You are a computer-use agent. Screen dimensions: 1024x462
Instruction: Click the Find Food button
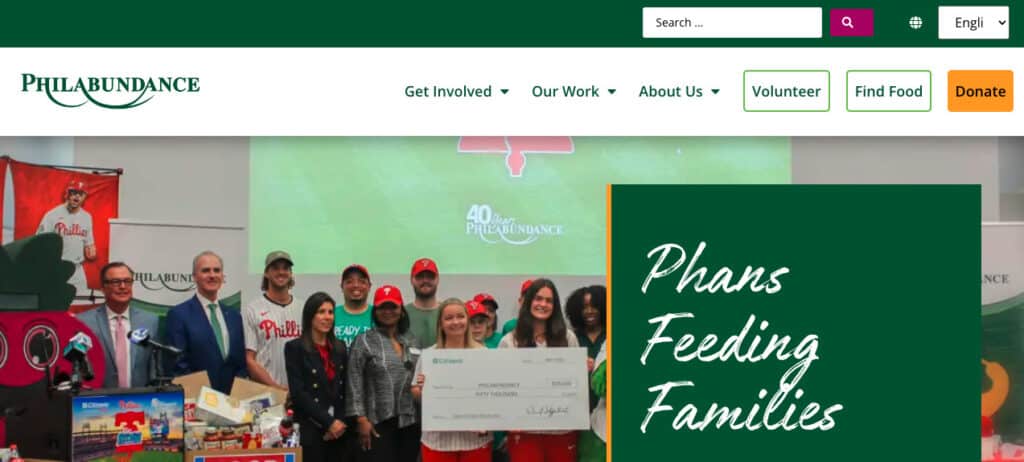pos(888,91)
